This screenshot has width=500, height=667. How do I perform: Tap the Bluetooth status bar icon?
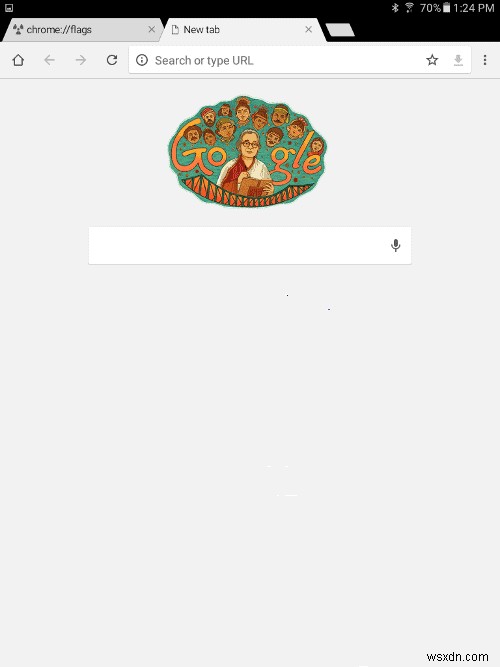(x=395, y=8)
